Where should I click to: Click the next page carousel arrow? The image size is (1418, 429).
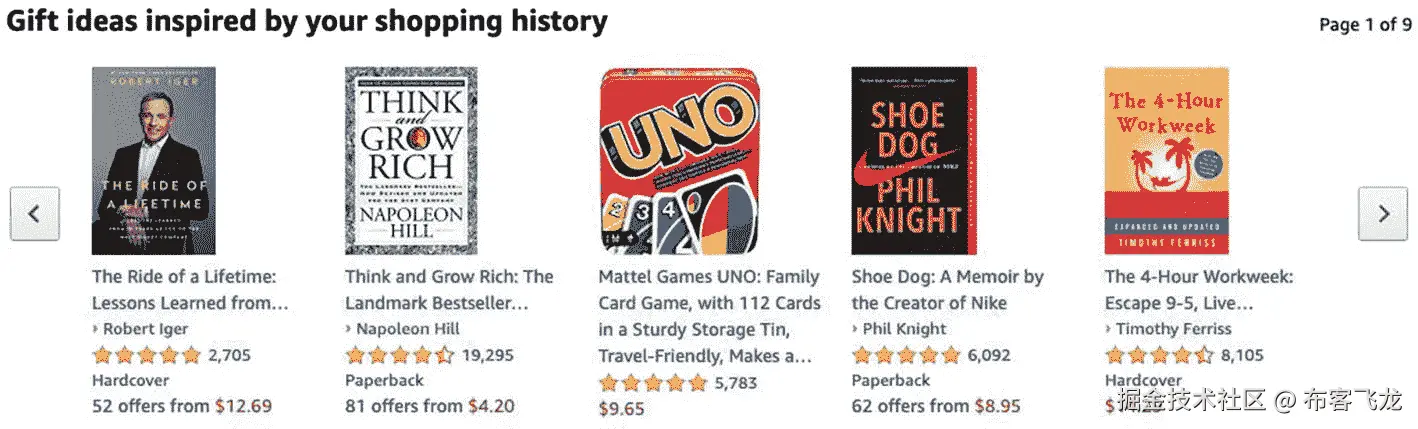click(x=1382, y=214)
